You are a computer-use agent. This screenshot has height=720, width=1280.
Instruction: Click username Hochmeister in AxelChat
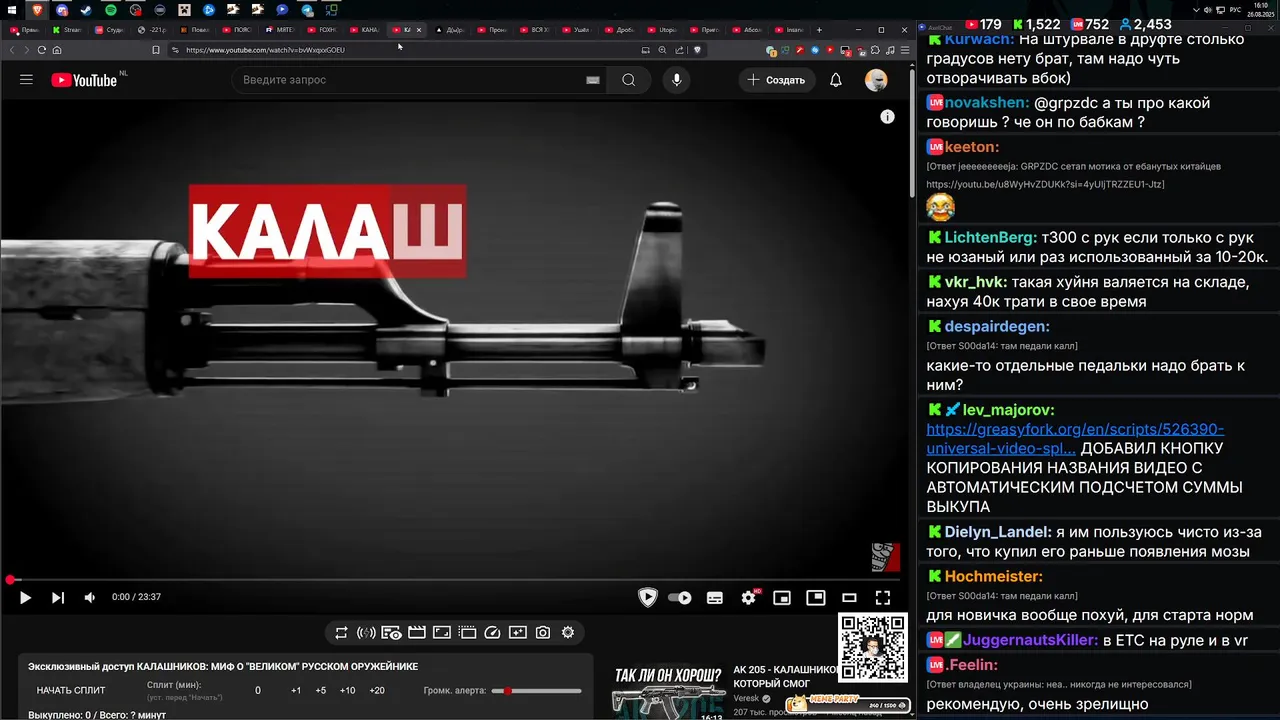tap(993, 576)
